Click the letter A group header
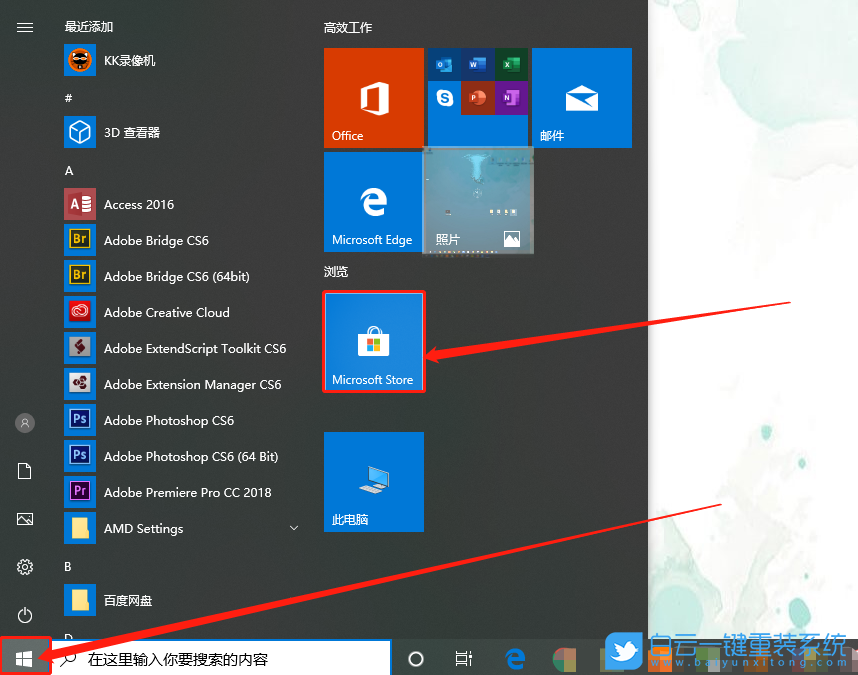 coord(69,171)
